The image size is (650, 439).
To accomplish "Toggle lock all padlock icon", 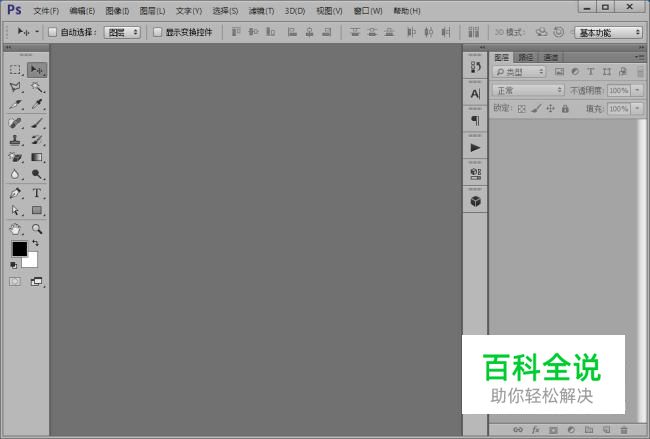I will [x=565, y=109].
